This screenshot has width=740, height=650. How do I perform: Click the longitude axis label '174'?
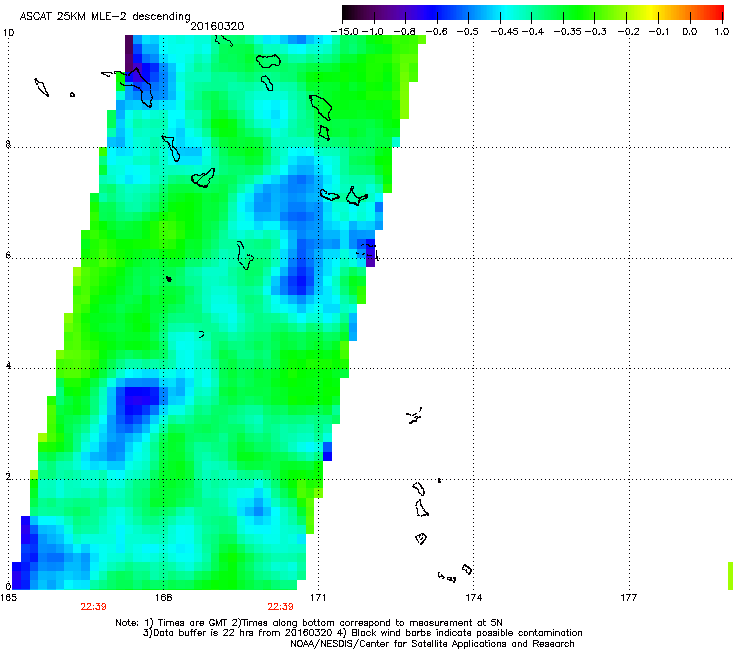click(473, 598)
